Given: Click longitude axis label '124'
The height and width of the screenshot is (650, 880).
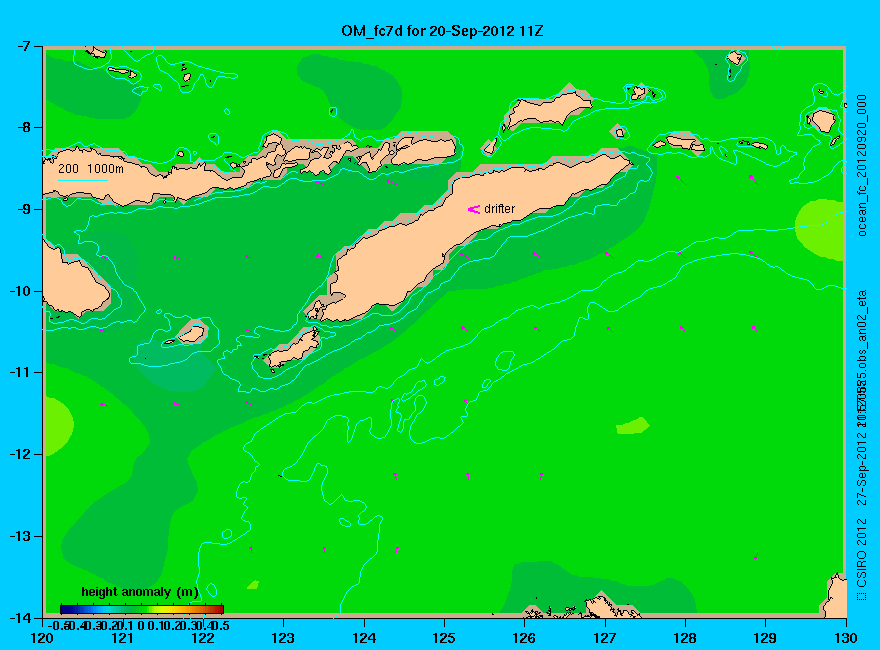Looking at the screenshot, I should tap(364, 638).
